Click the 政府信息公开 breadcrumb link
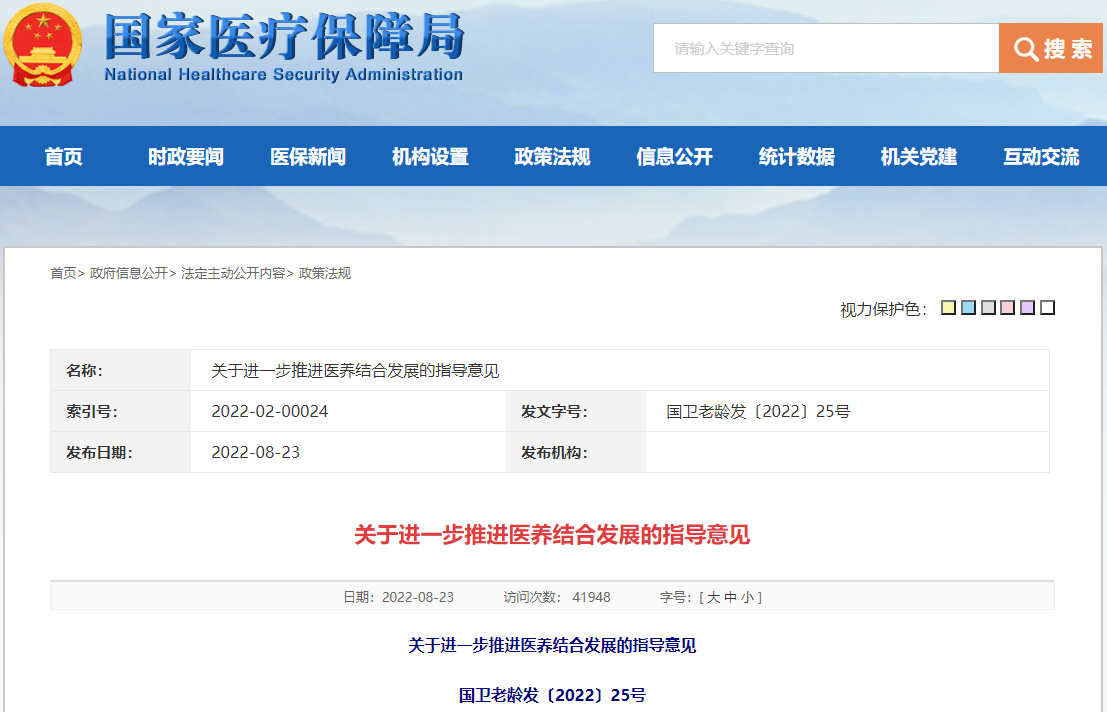Viewport: 1107px width, 712px height. point(129,273)
